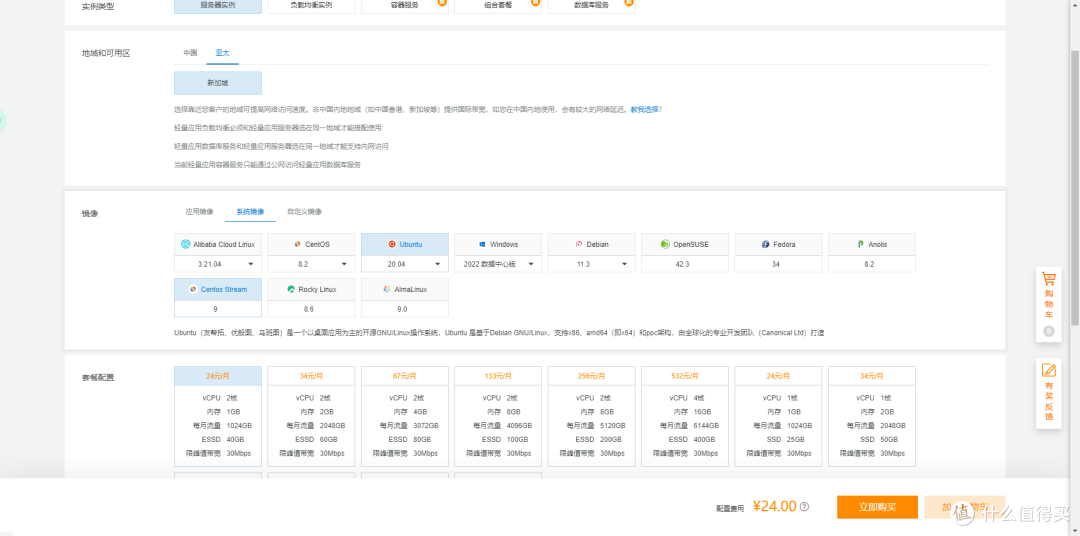Image resolution: width=1080 pixels, height=536 pixels.
Task: Open Debian 11.3 version dropdown
Action: click(x=592, y=264)
